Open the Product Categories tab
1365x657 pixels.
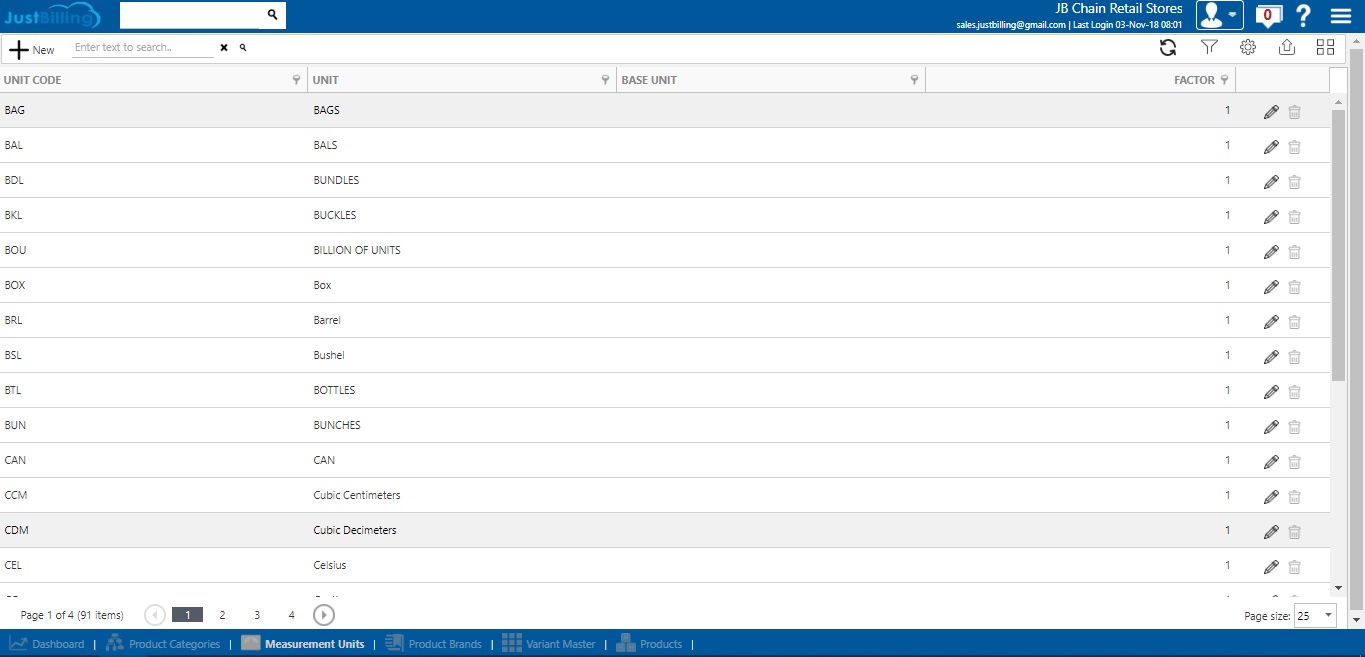click(163, 644)
